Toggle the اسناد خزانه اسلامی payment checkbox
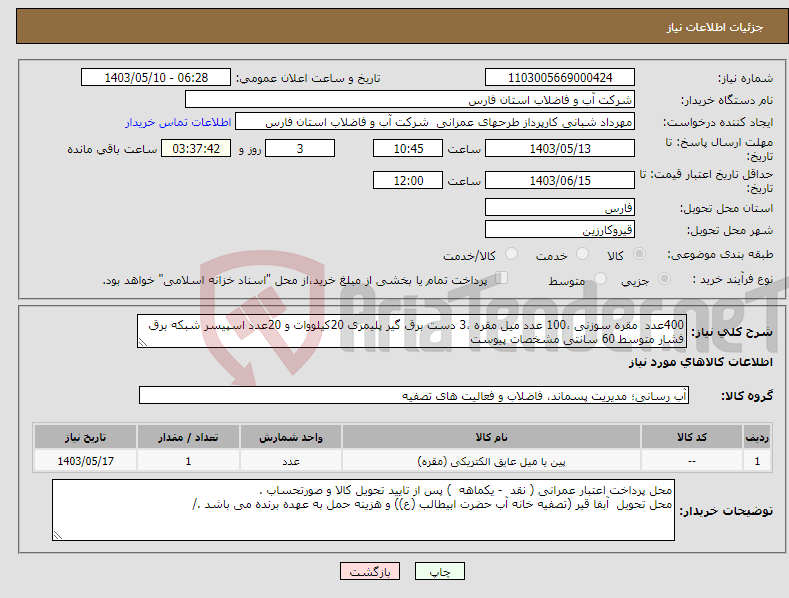This screenshot has height=598, width=789. pos(502,278)
